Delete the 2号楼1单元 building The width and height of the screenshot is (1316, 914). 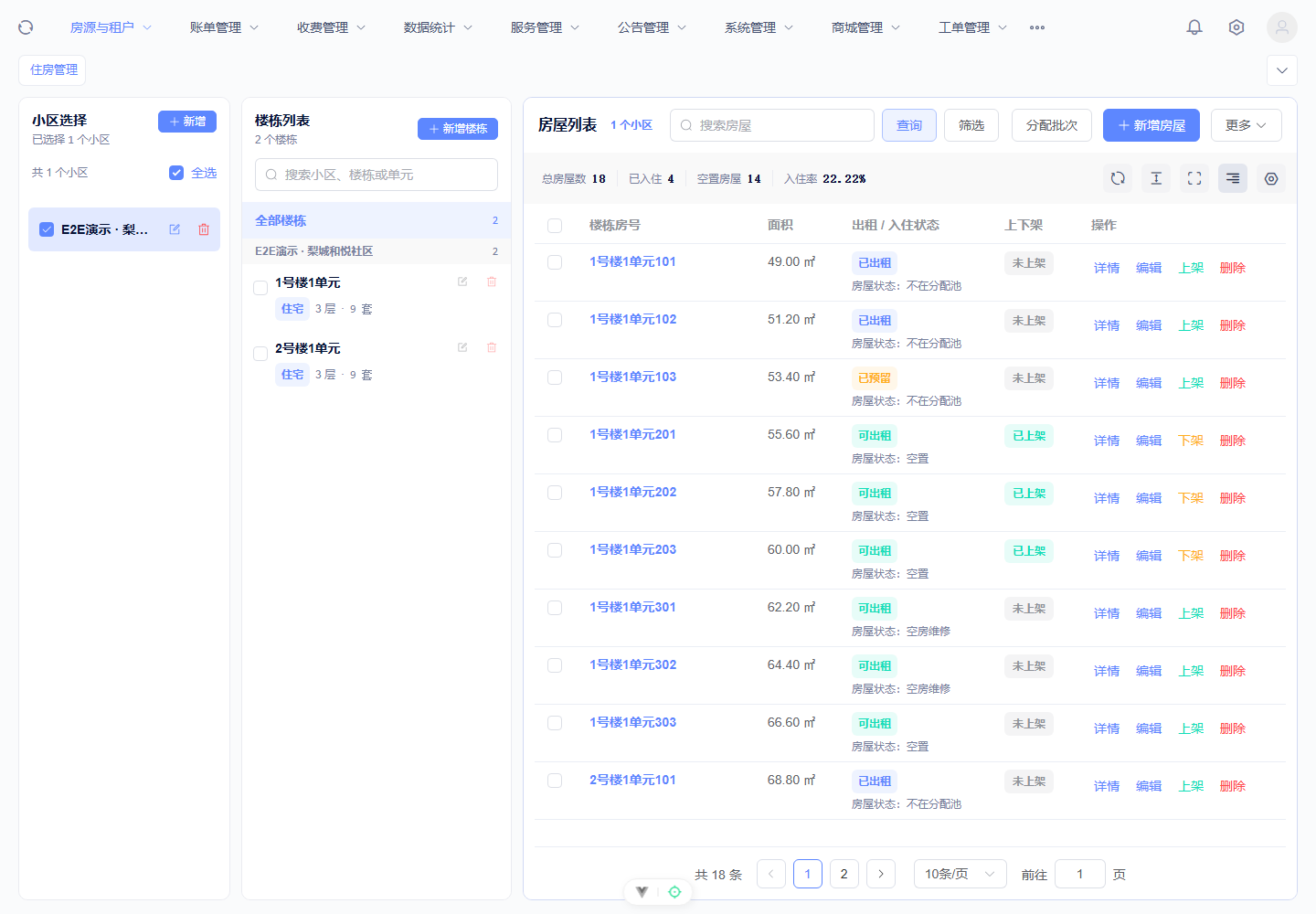coord(492,347)
